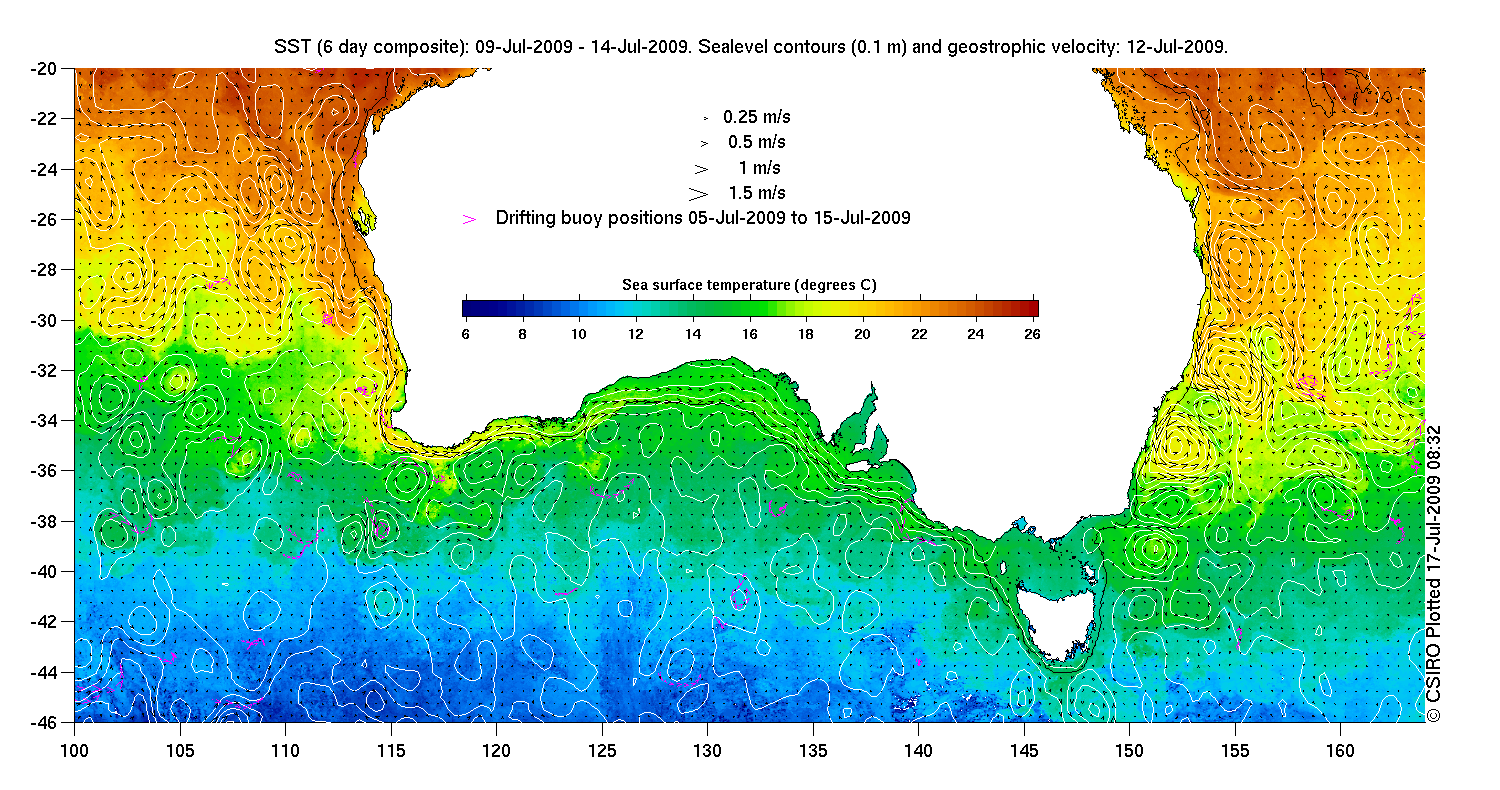The width and height of the screenshot is (1500, 790).
Task: Click the longitude axis label '145'
Action: (1024, 750)
